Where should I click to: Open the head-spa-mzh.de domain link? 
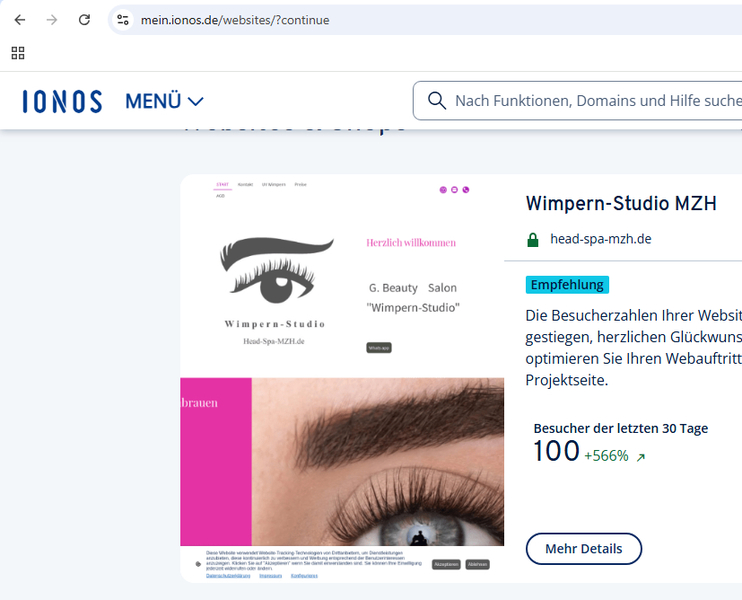pyautogui.click(x=600, y=239)
